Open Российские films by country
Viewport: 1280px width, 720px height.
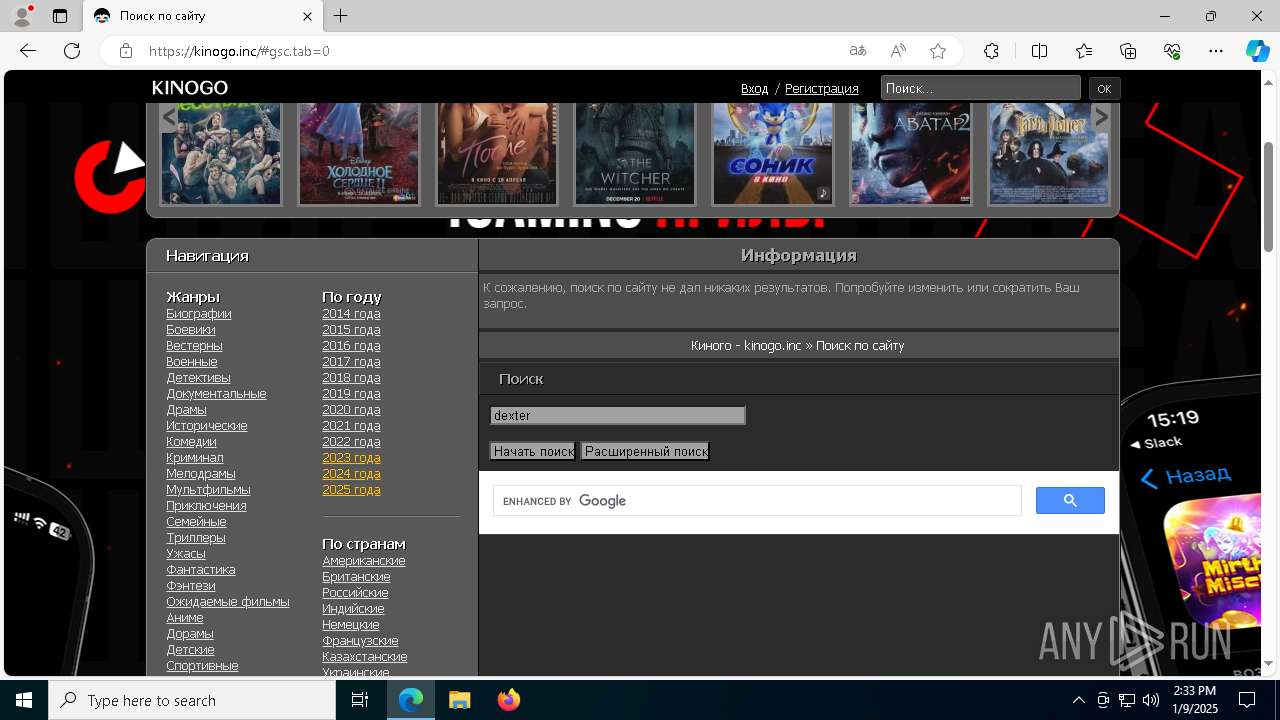(355, 593)
